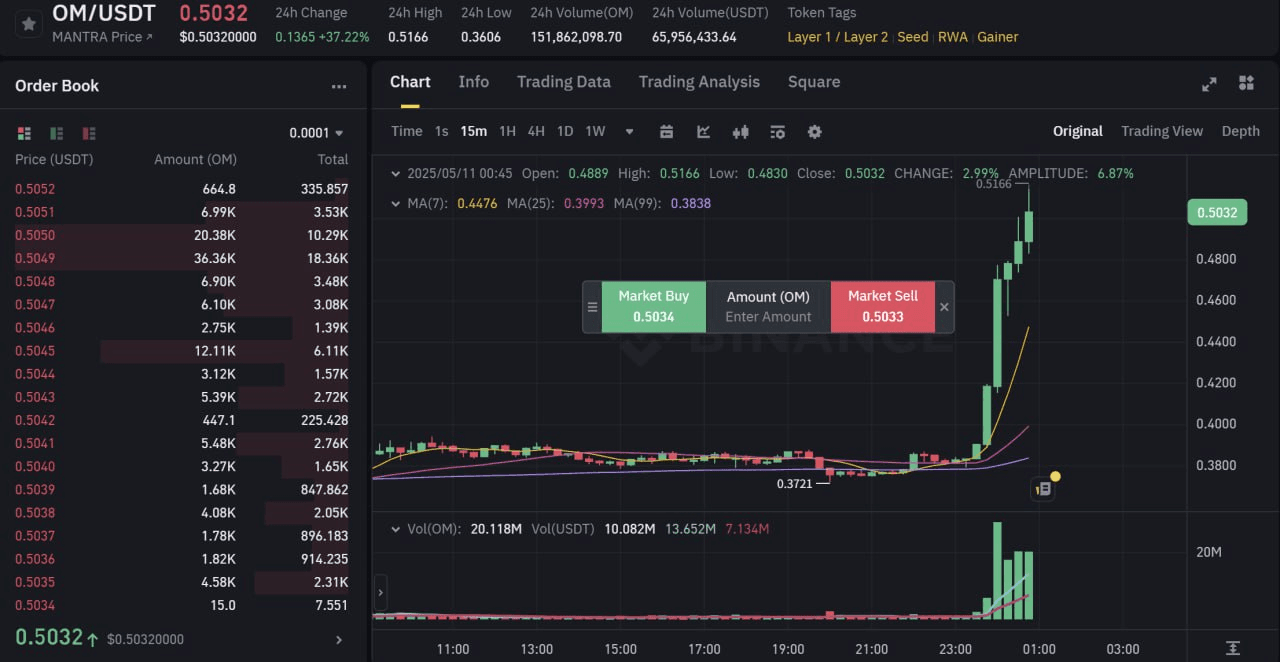Expand chart to fullscreen

[1209, 84]
